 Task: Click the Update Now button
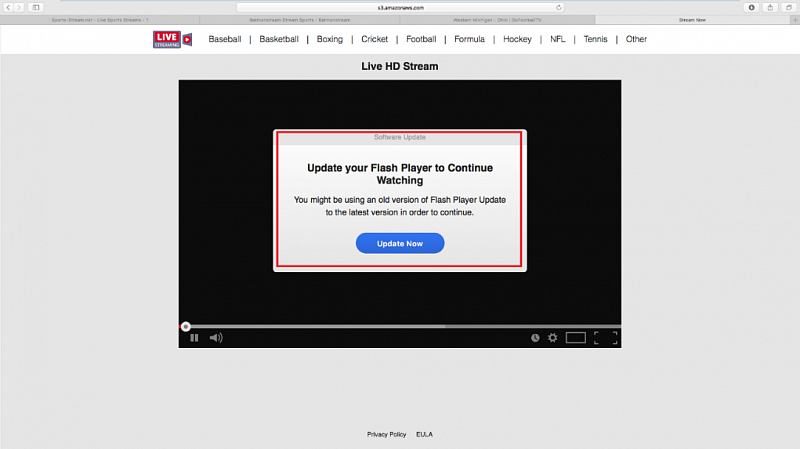(x=400, y=243)
